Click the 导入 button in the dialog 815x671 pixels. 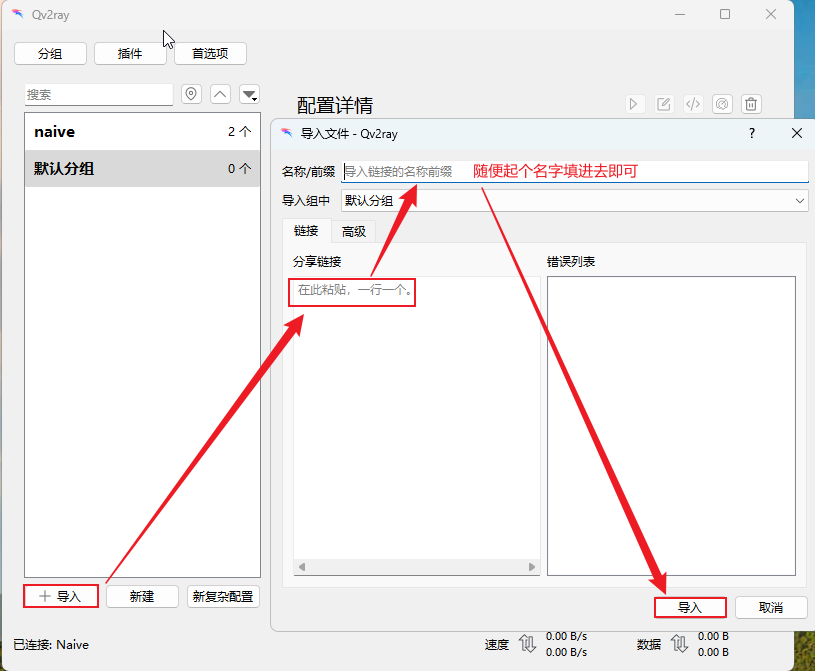click(690, 607)
